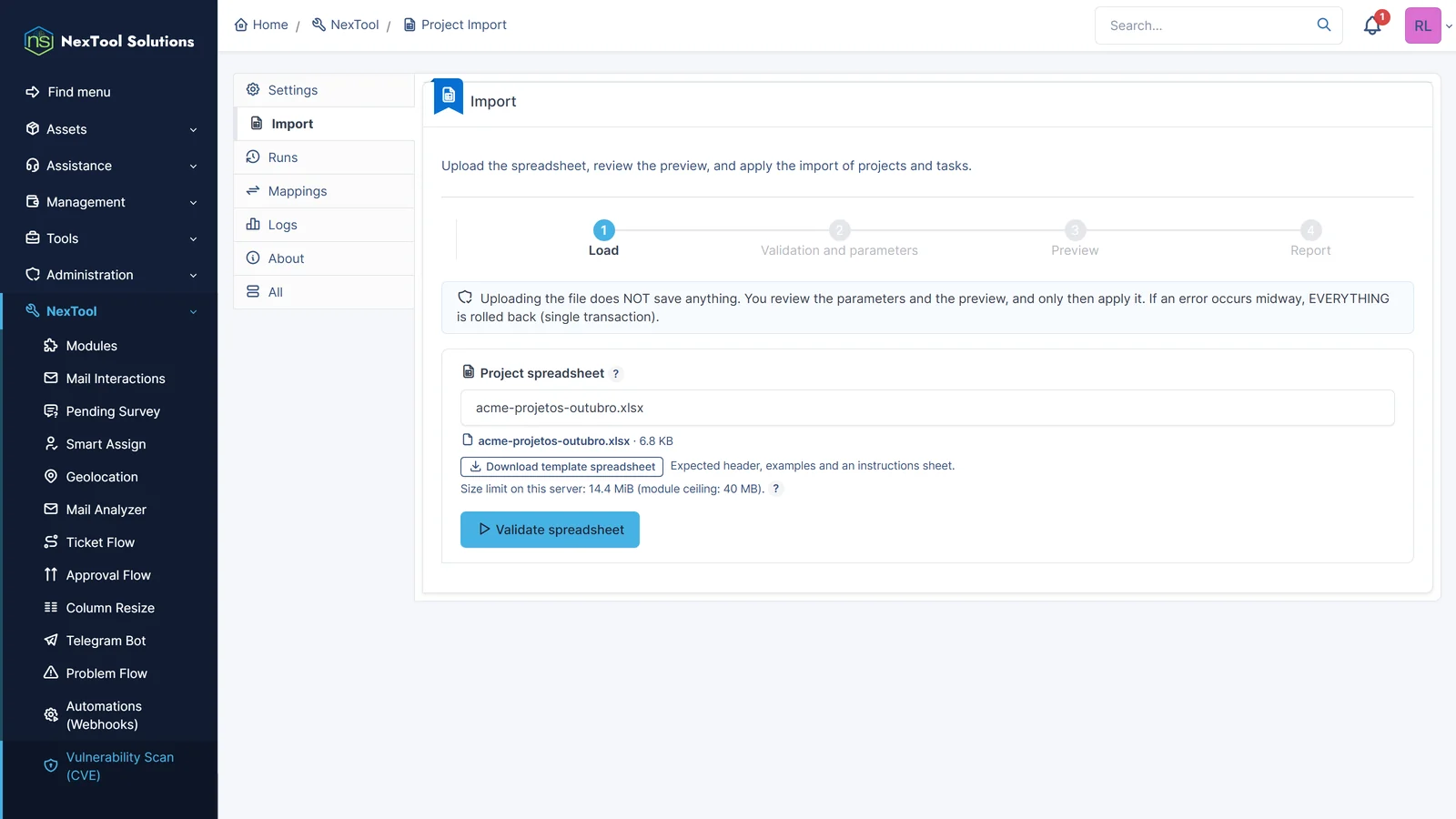This screenshot has height=819, width=1456.
Task: Expand the Administration menu
Action: 109,275
